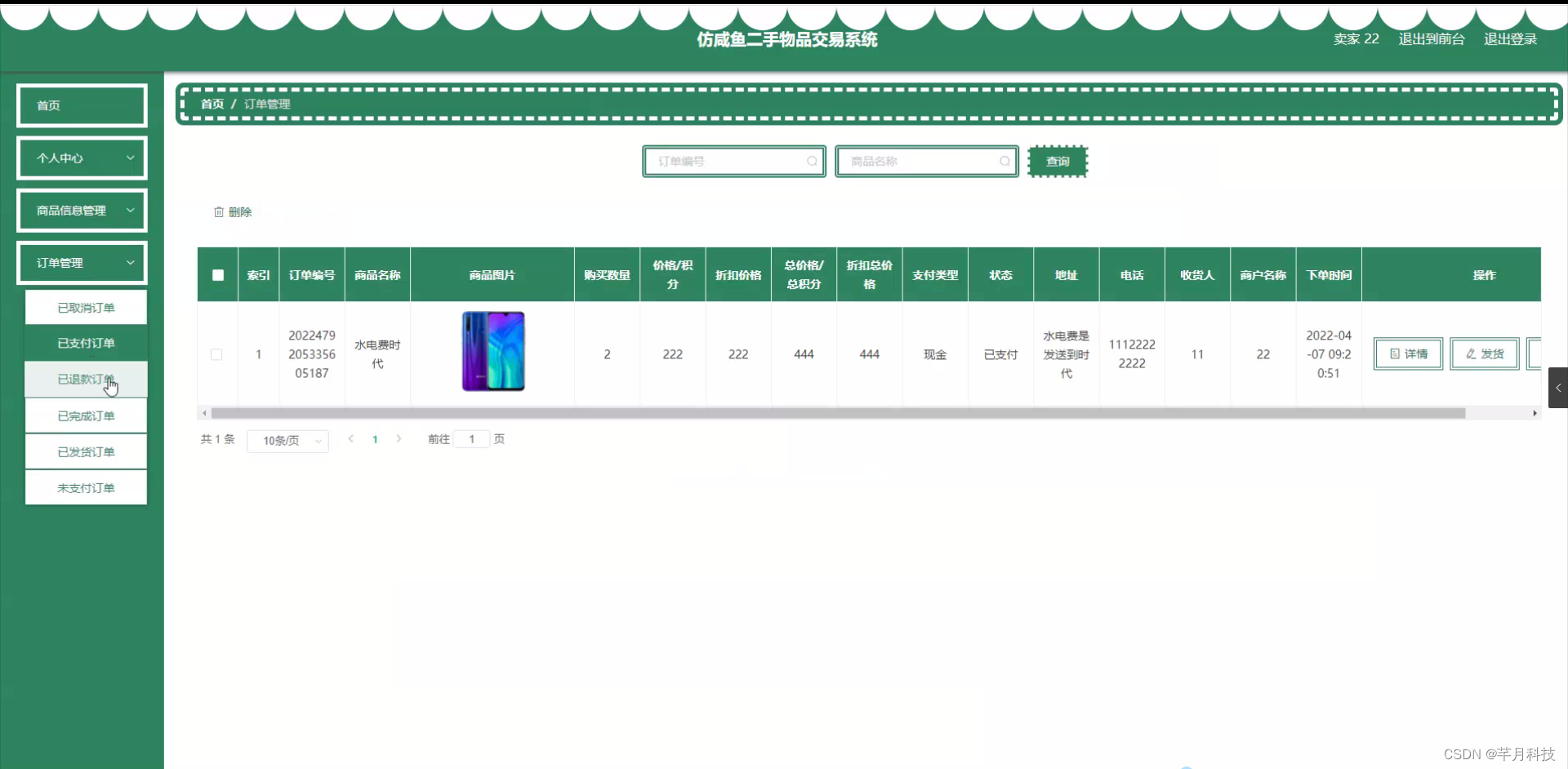Click 退出登录 in the top bar
Screen dimensions: 1568x769
(1509, 38)
